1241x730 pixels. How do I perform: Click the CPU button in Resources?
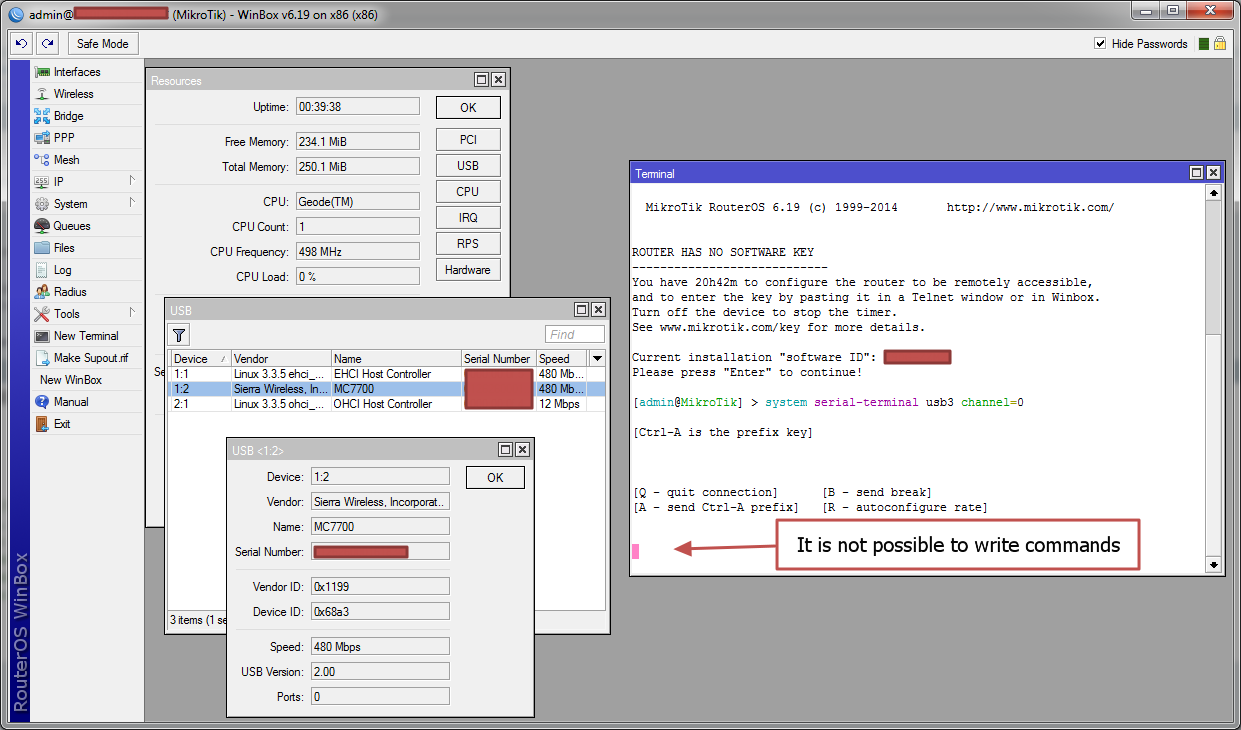468,192
